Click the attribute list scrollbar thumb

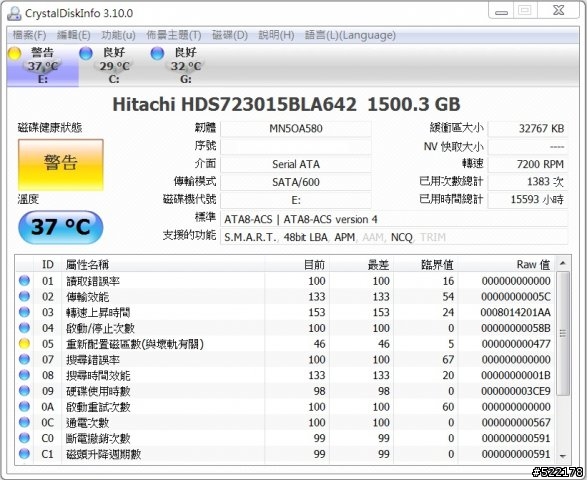coord(562,333)
